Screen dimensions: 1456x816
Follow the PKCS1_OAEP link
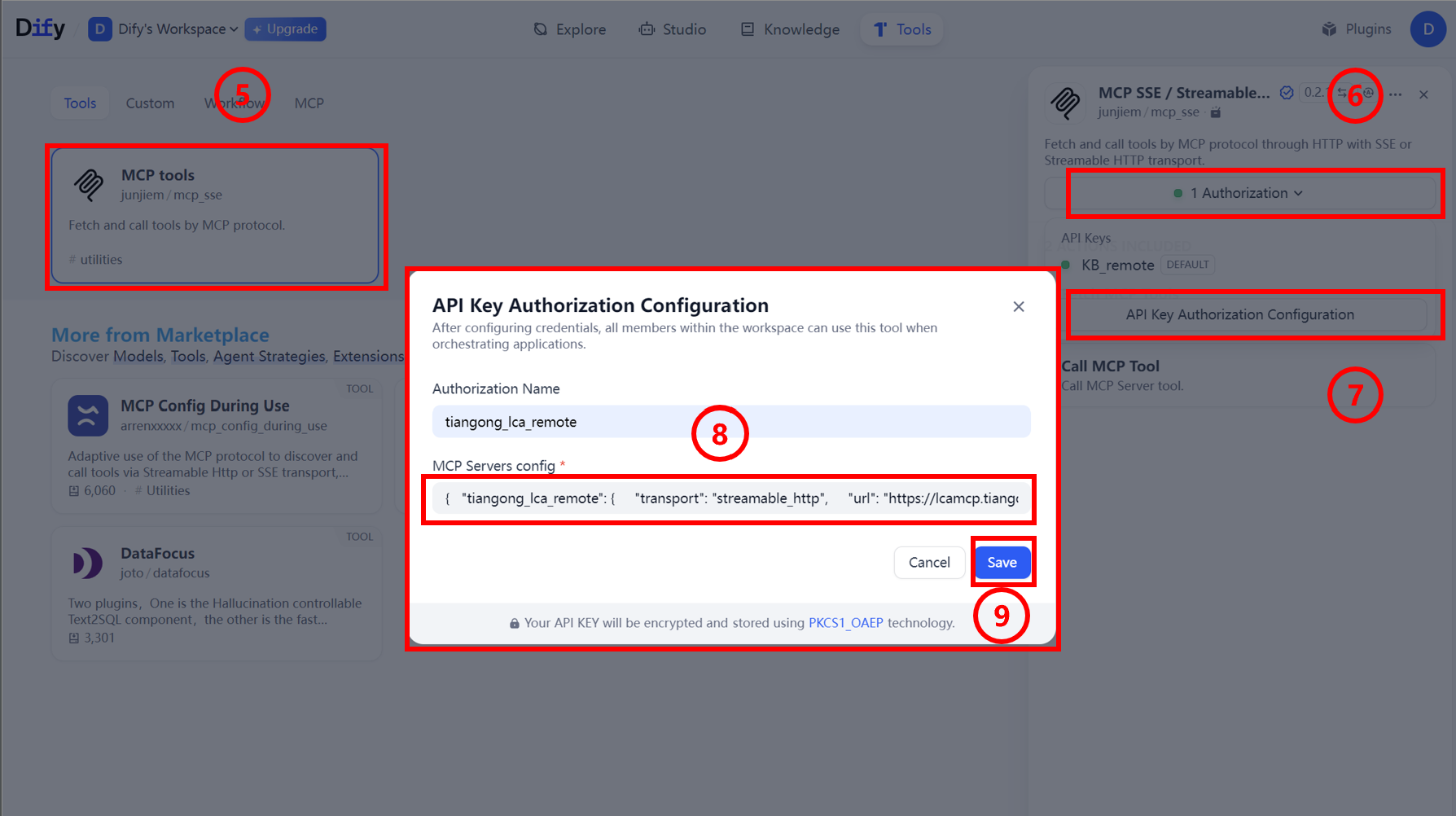pos(845,623)
